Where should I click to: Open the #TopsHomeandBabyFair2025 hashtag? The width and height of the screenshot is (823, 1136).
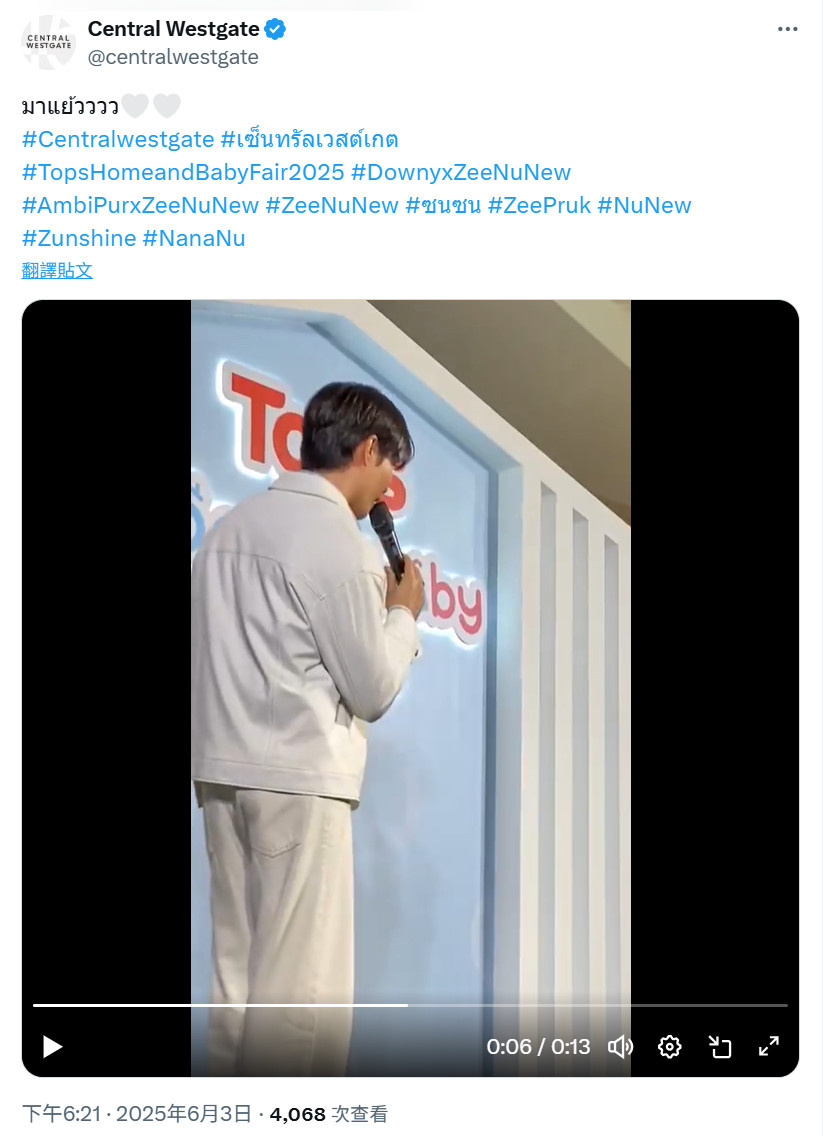(x=183, y=172)
